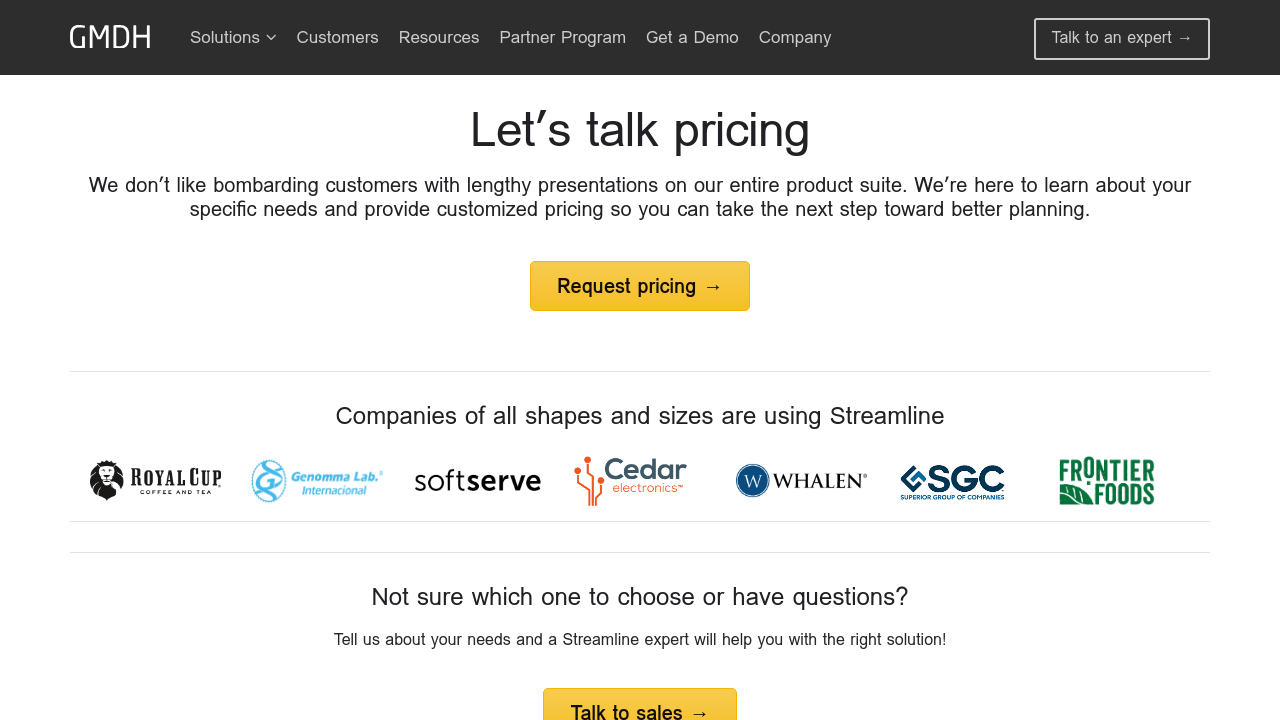The height and width of the screenshot is (720, 1280).
Task: Click the Cedar Electronics logo
Action: (631, 481)
